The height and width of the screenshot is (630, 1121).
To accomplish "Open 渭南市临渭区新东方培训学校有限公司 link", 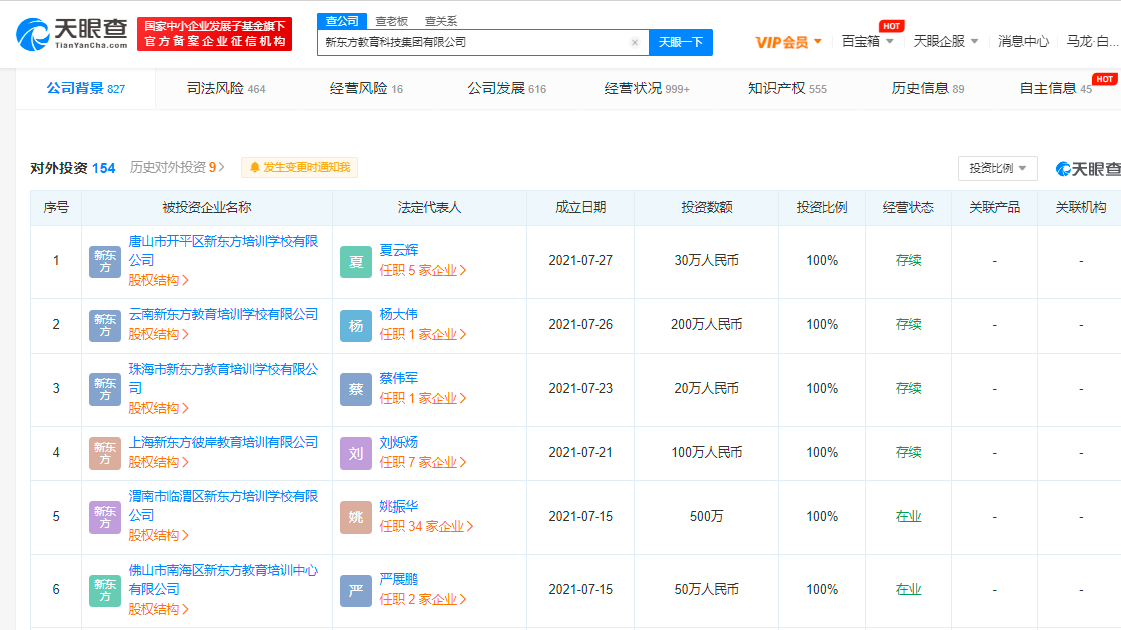I will click(223, 506).
